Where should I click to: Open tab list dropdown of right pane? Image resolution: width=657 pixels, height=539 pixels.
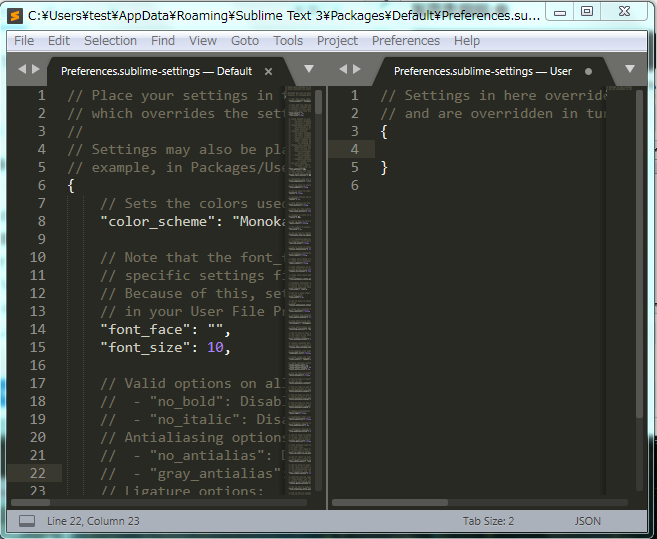(630, 69)
